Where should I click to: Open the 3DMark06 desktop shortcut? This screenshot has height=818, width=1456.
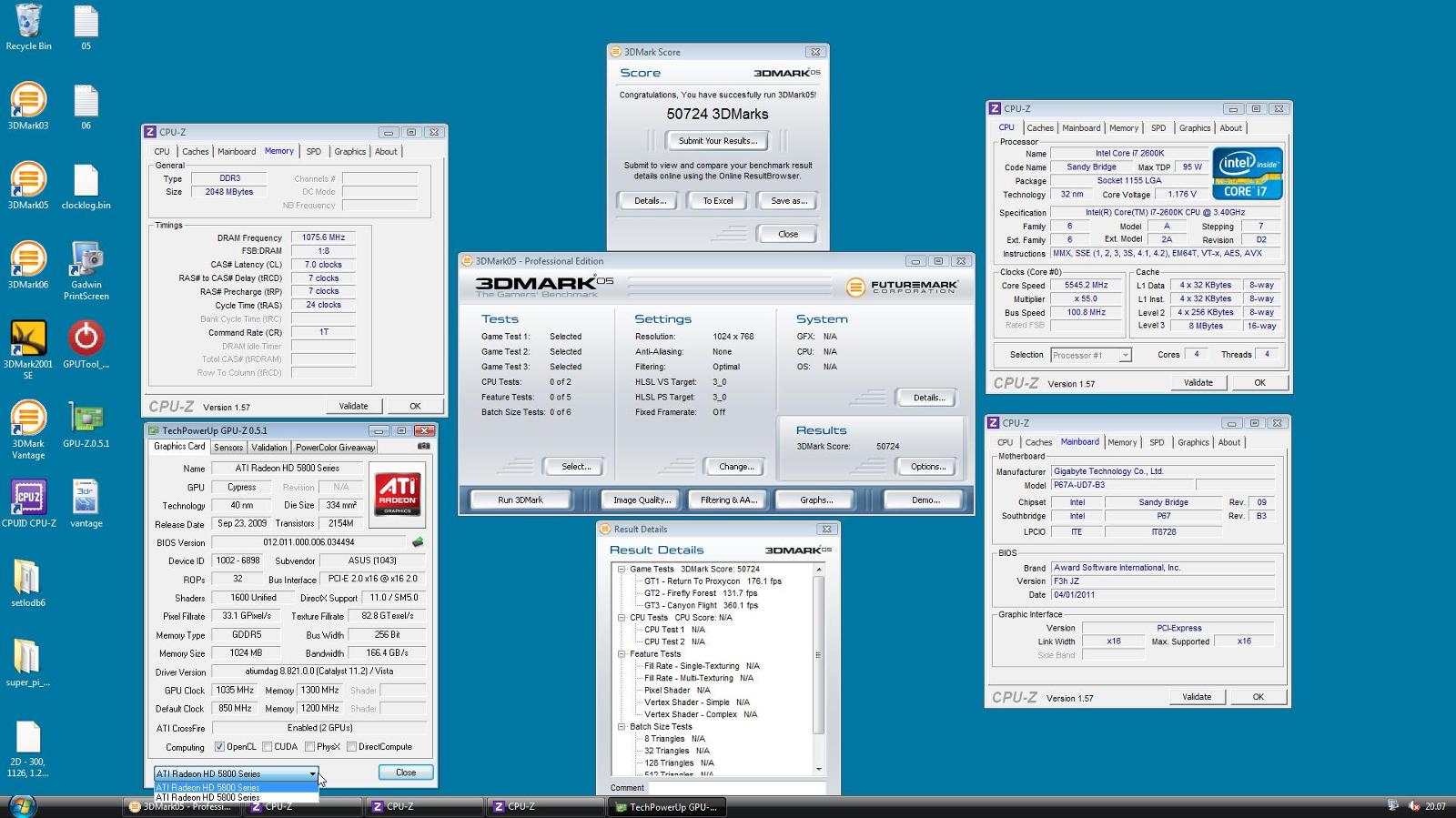28,265
